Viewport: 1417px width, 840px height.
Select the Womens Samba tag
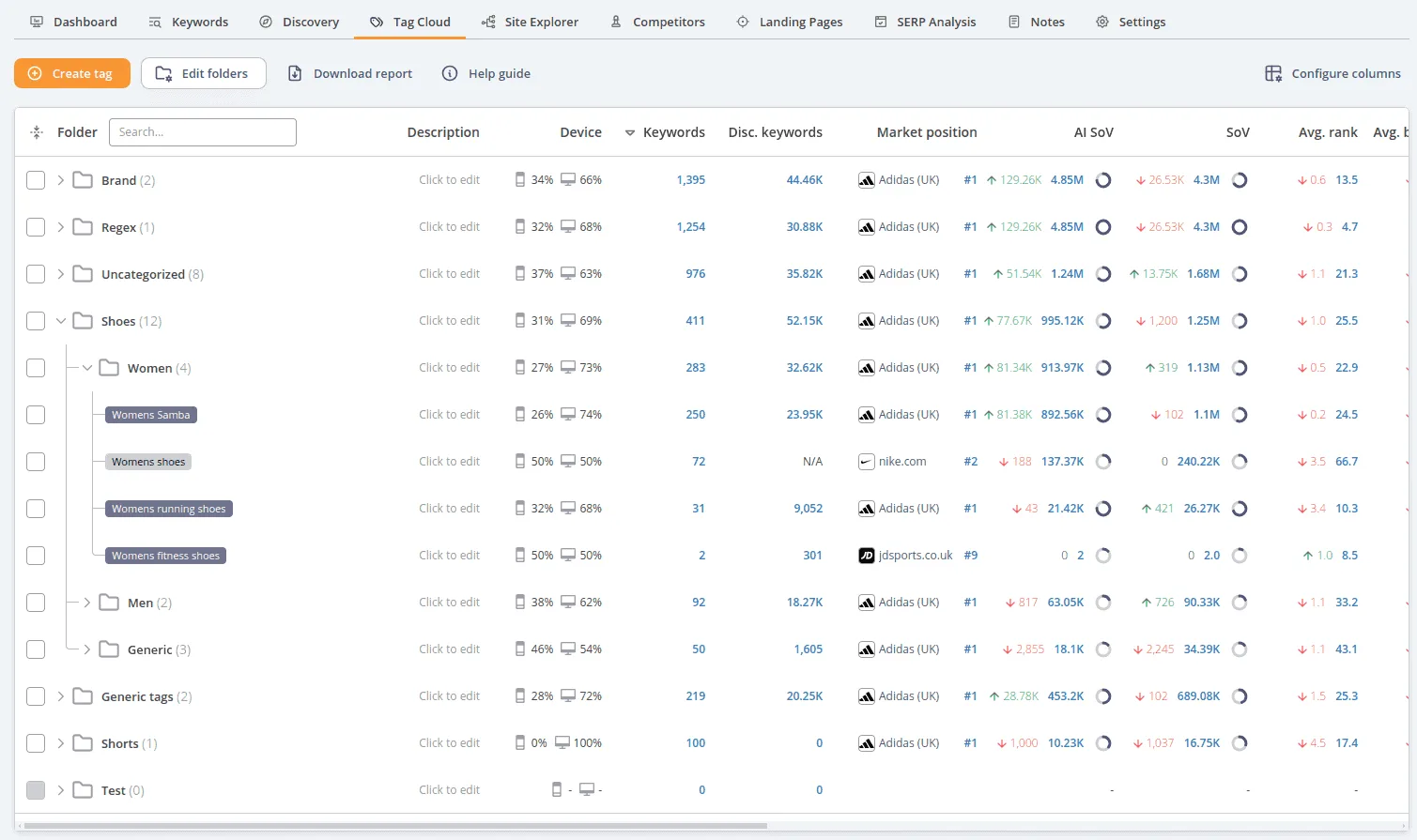coord(151,415)
